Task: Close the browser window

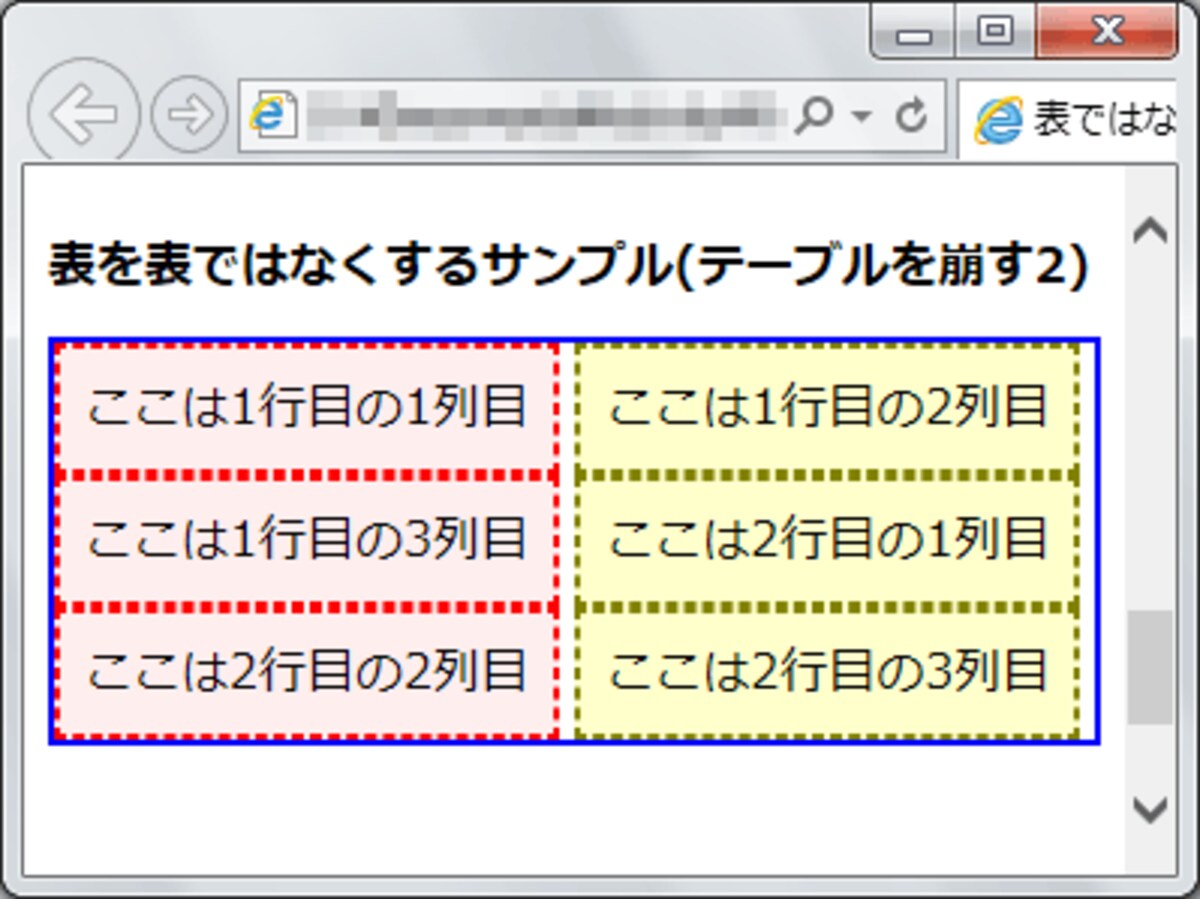Action: (x=1106, y=33)
